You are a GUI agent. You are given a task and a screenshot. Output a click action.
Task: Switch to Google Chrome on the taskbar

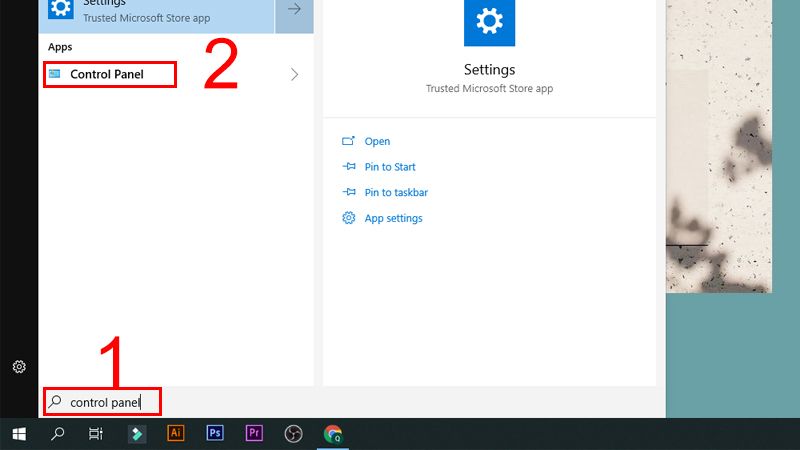click(x=333, y=434)
